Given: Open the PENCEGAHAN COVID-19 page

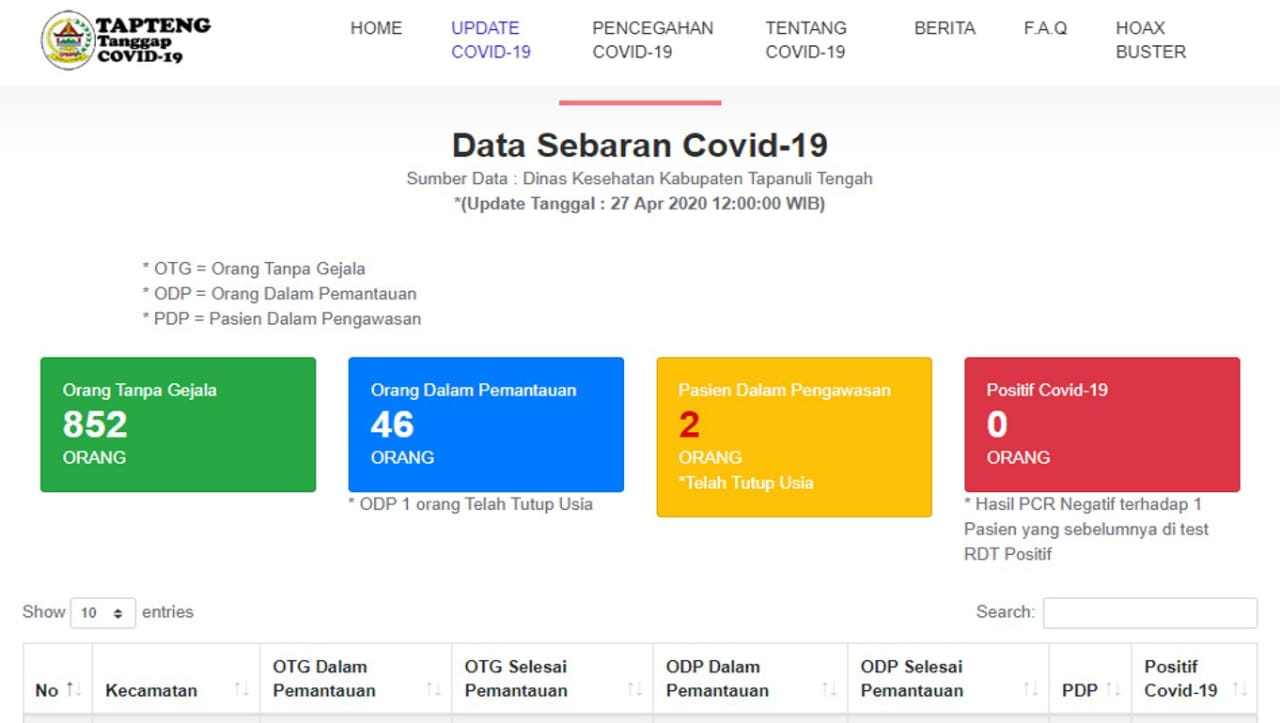Looking at the screenshot, I should tap(652, 40).
